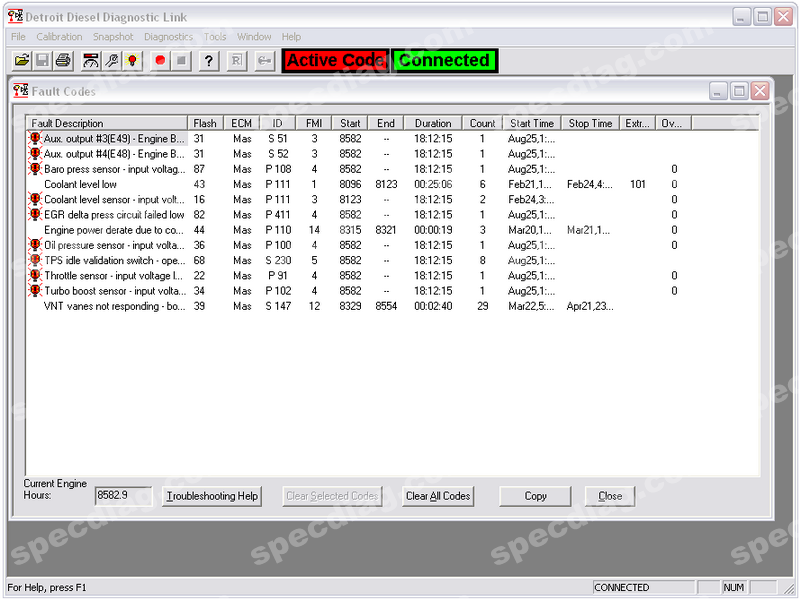800x600 pixels.
Task: Select the VNT vanes not responding row
Action: coord(113,306)
